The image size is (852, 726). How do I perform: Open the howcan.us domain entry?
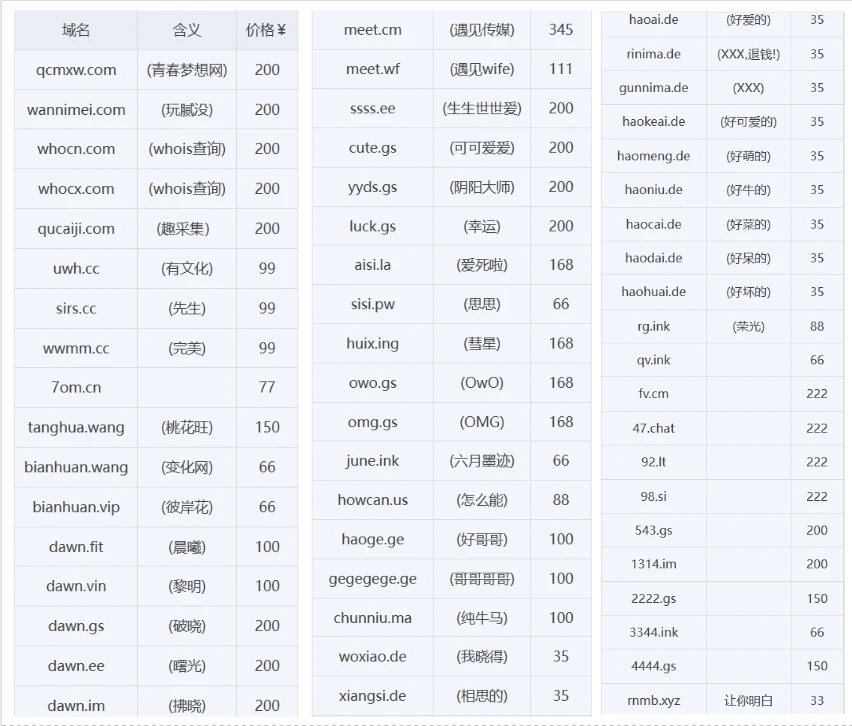click(x=372, y=500)
